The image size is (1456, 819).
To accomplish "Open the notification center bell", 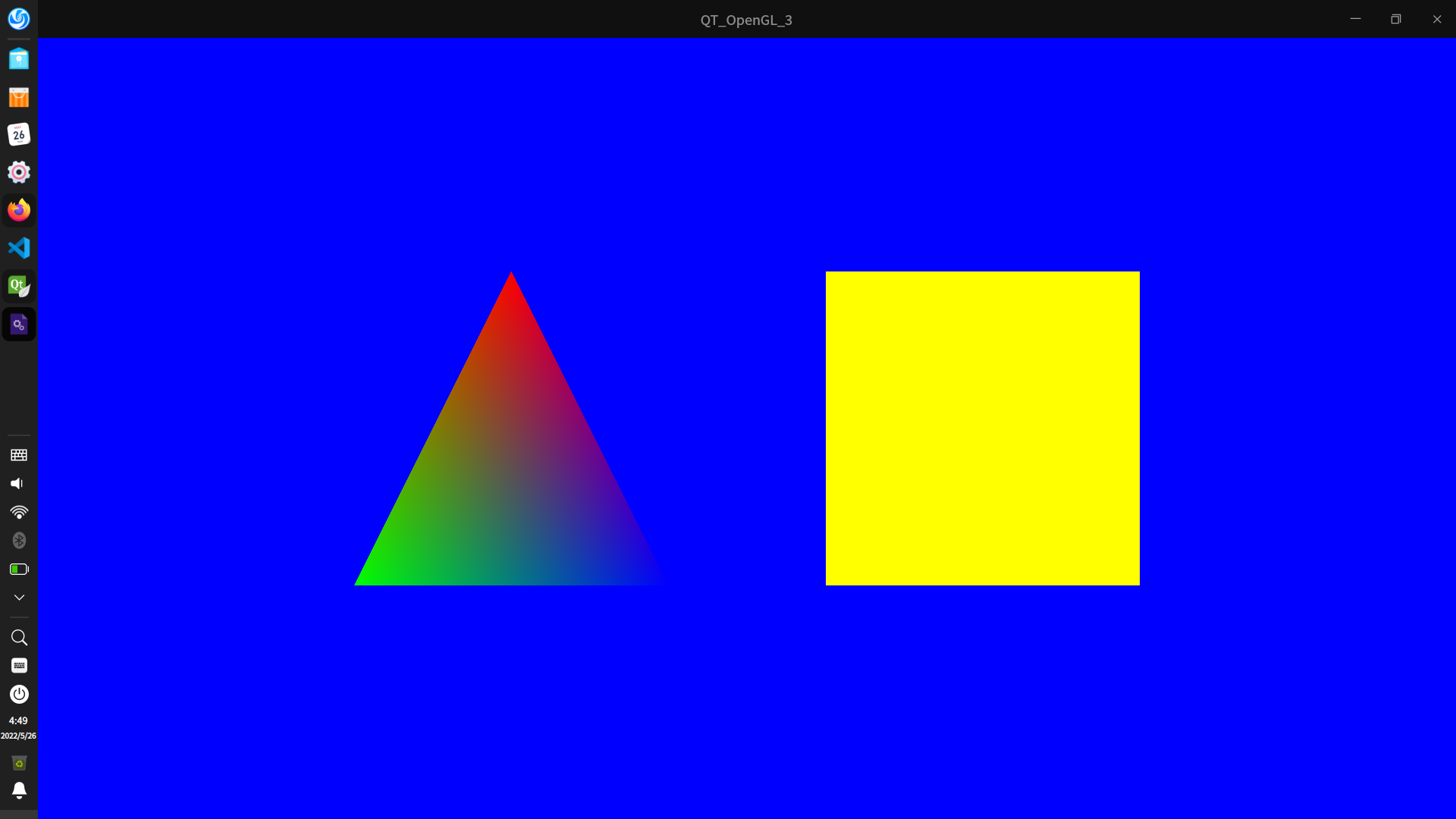I will coord(18,790).
